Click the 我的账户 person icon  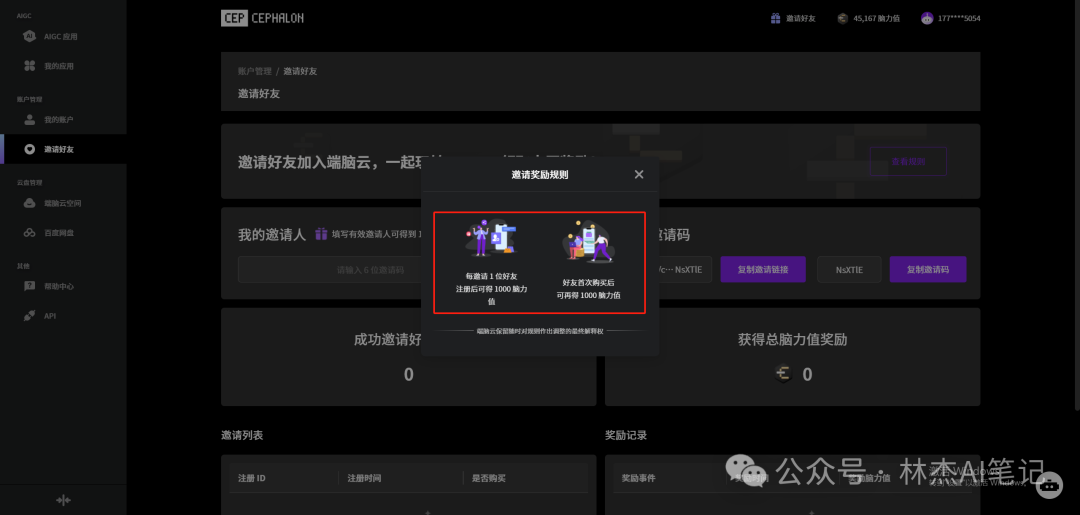30,120
